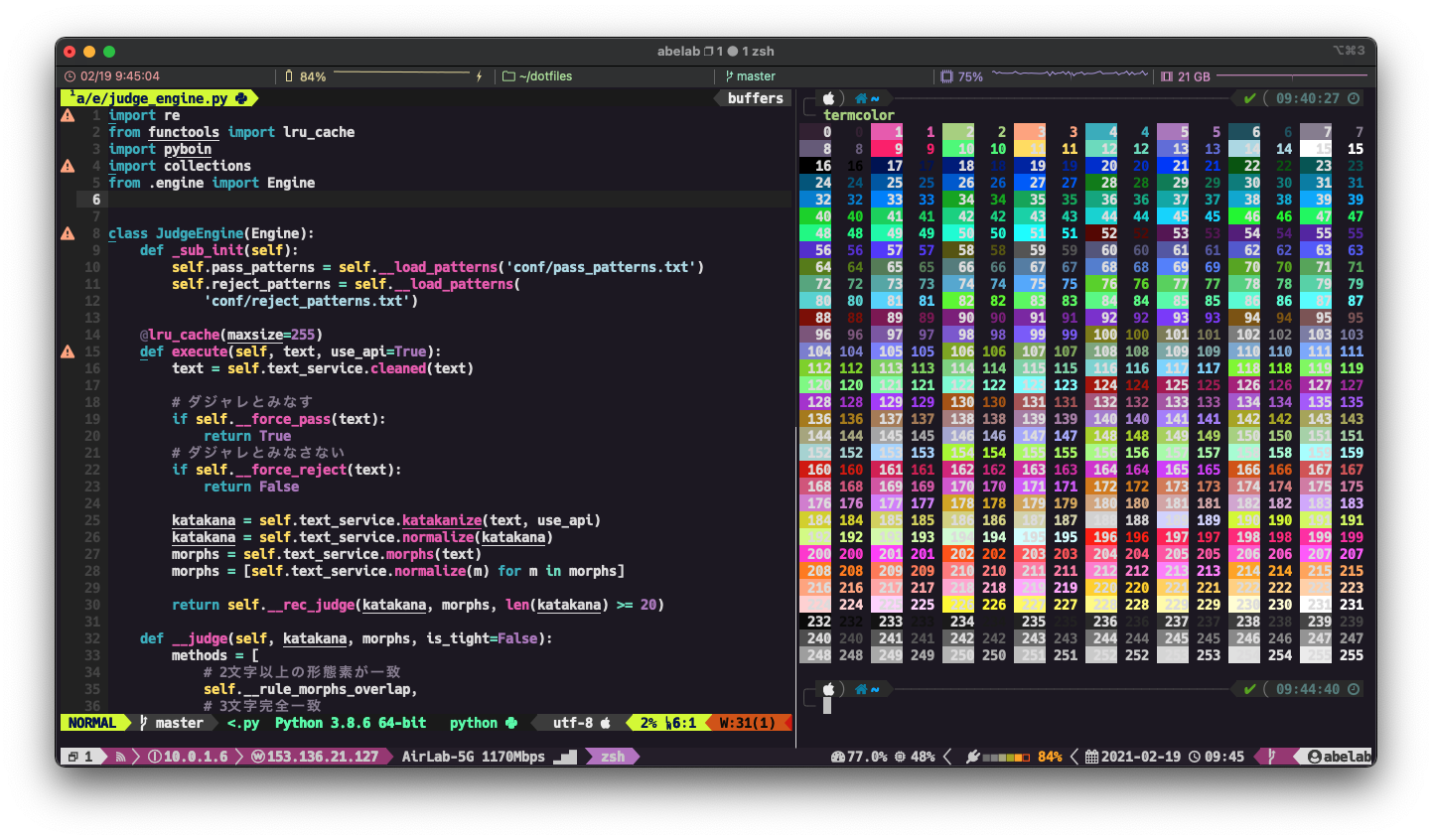1432x840 pixels.
Task: Click the folder icon beside ~/dotfiles
Action: tap(508, 76)
